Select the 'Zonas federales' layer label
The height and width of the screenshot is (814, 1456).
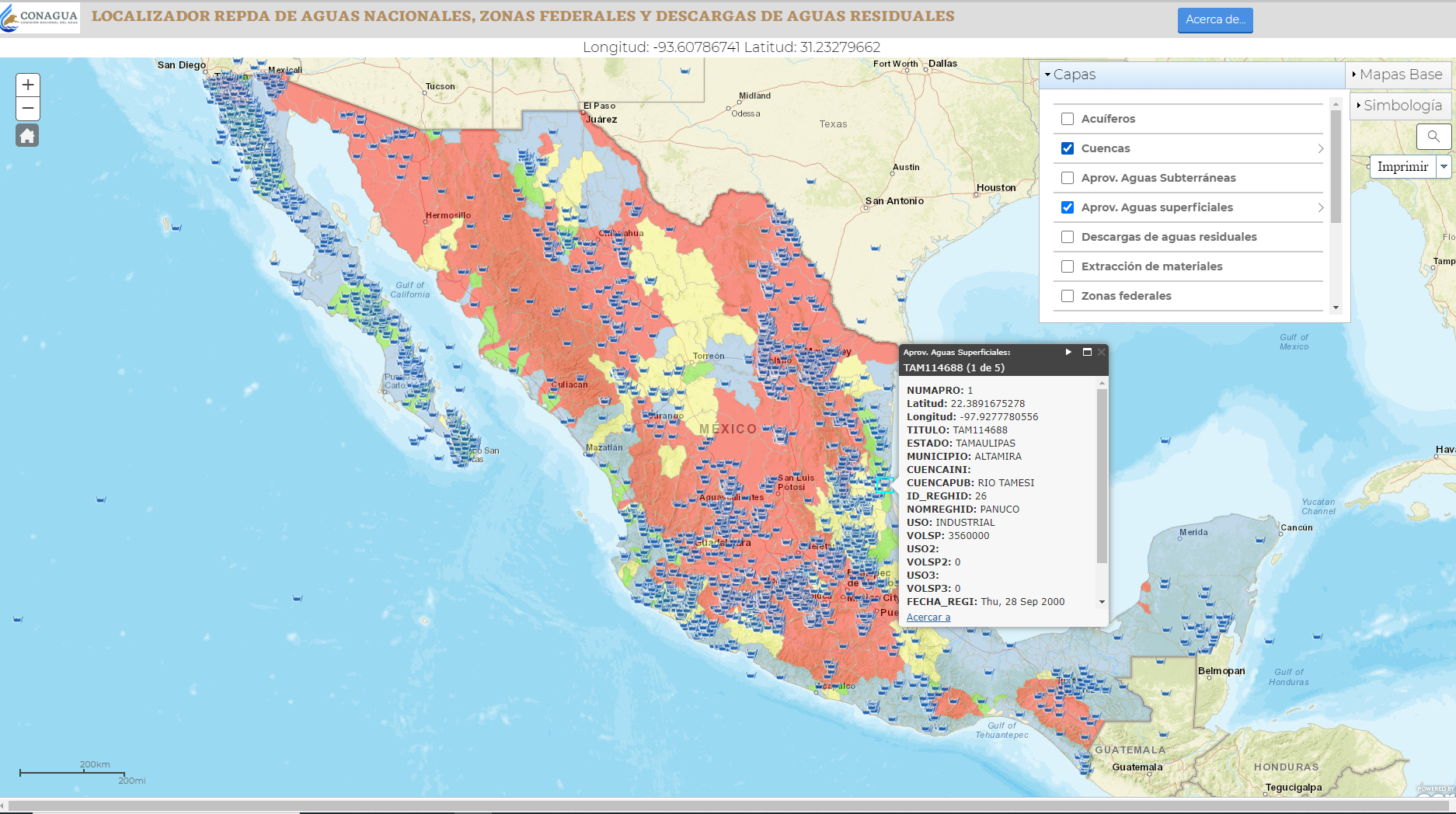(x=1126, y=296)
